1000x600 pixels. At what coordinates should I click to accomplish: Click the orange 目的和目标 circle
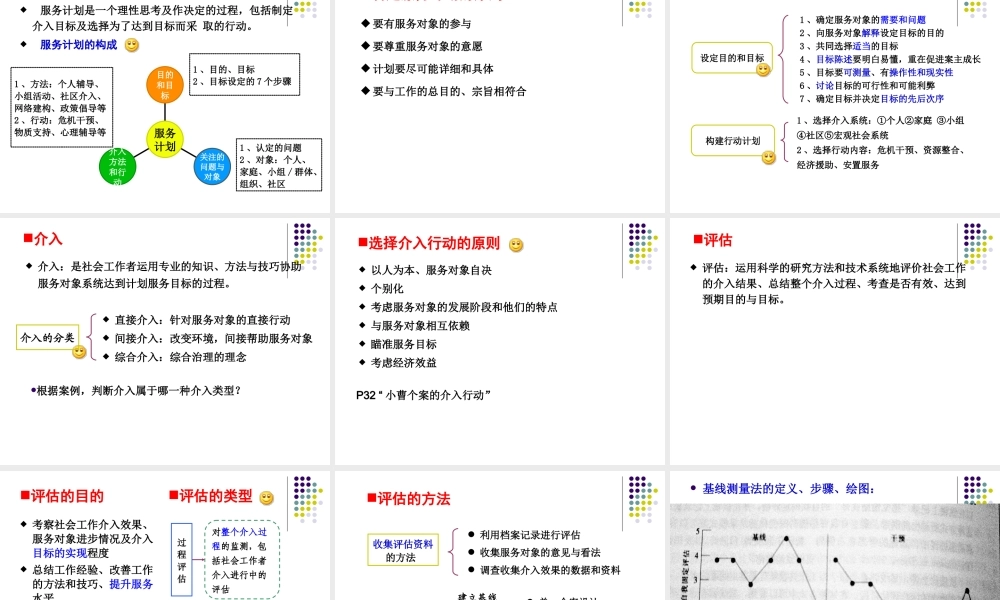164,83
